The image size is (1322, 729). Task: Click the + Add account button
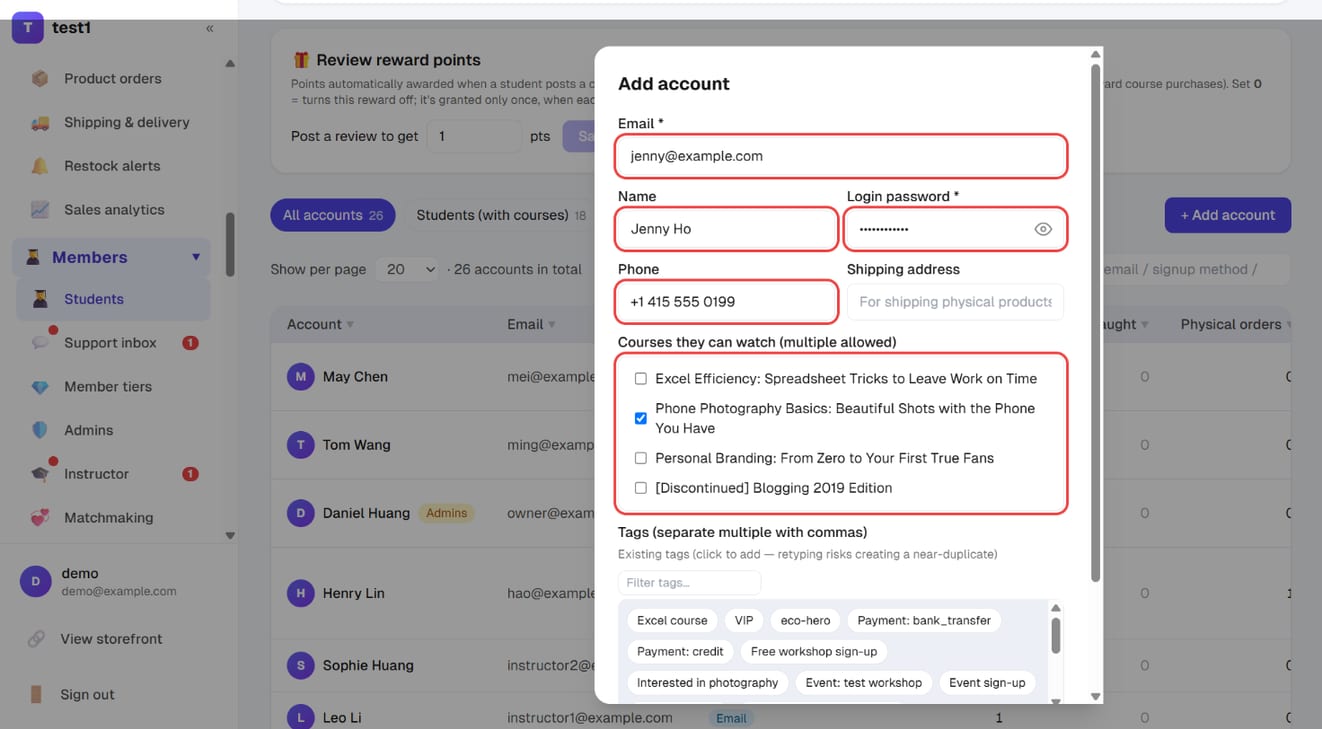pos(1228,215)
